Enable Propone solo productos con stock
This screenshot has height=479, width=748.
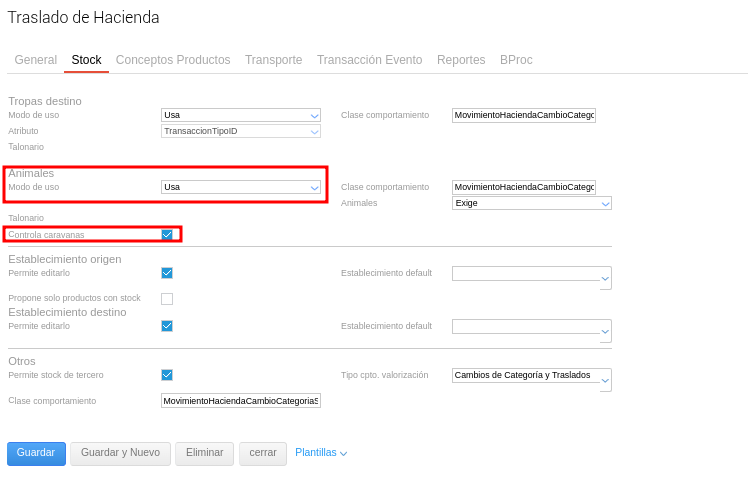pos(167,298)
